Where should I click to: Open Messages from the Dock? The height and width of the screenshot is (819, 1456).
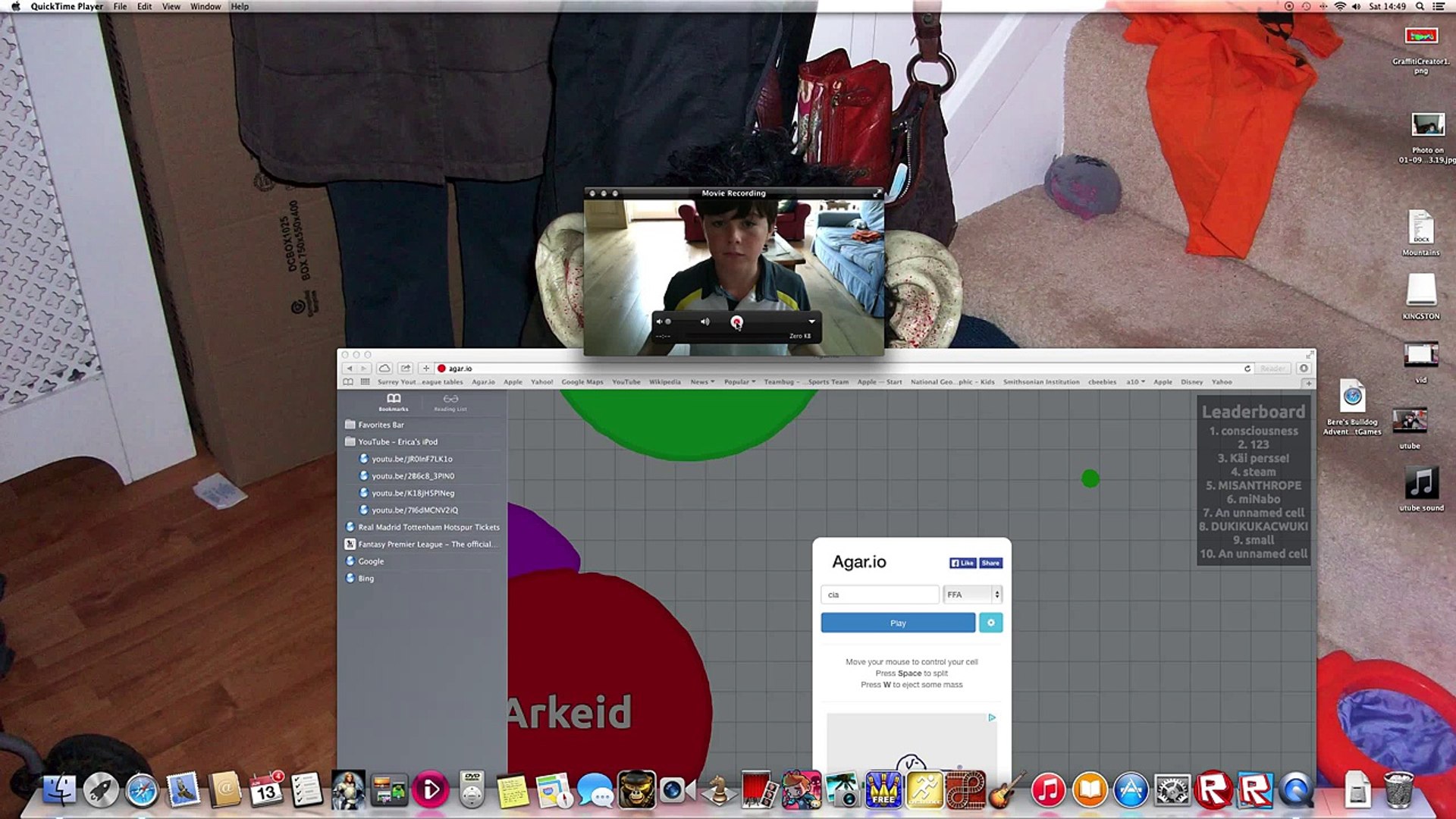[595, 790]
